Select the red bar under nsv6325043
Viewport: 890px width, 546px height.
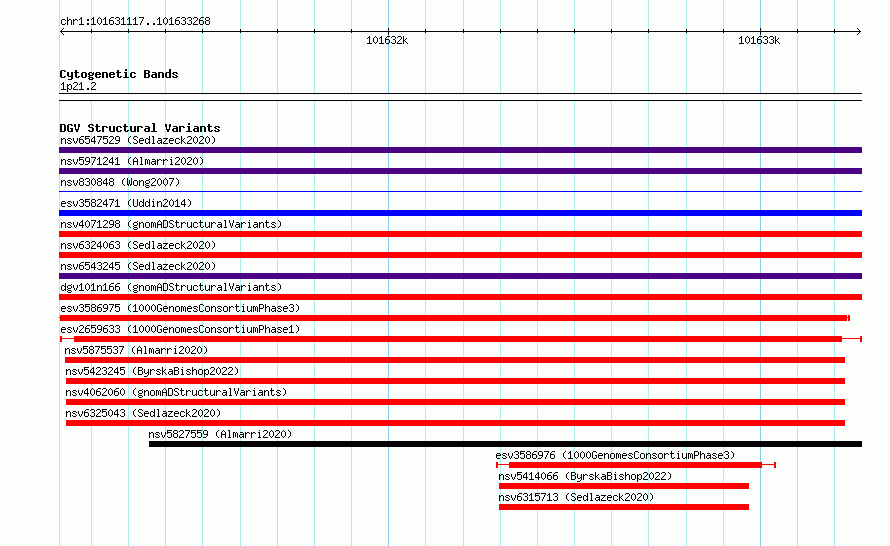[455, 423]
